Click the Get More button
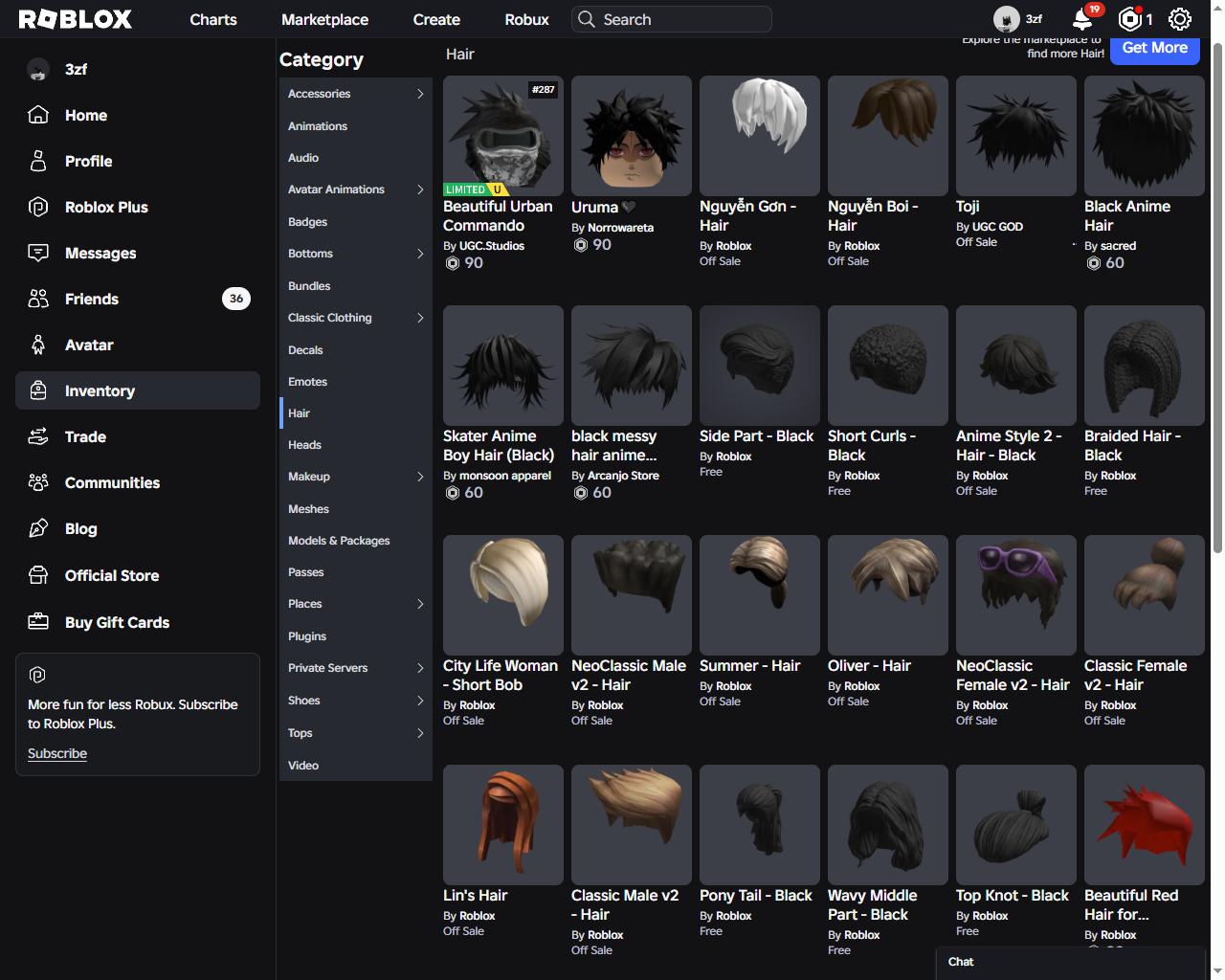 pos(1155,49)
